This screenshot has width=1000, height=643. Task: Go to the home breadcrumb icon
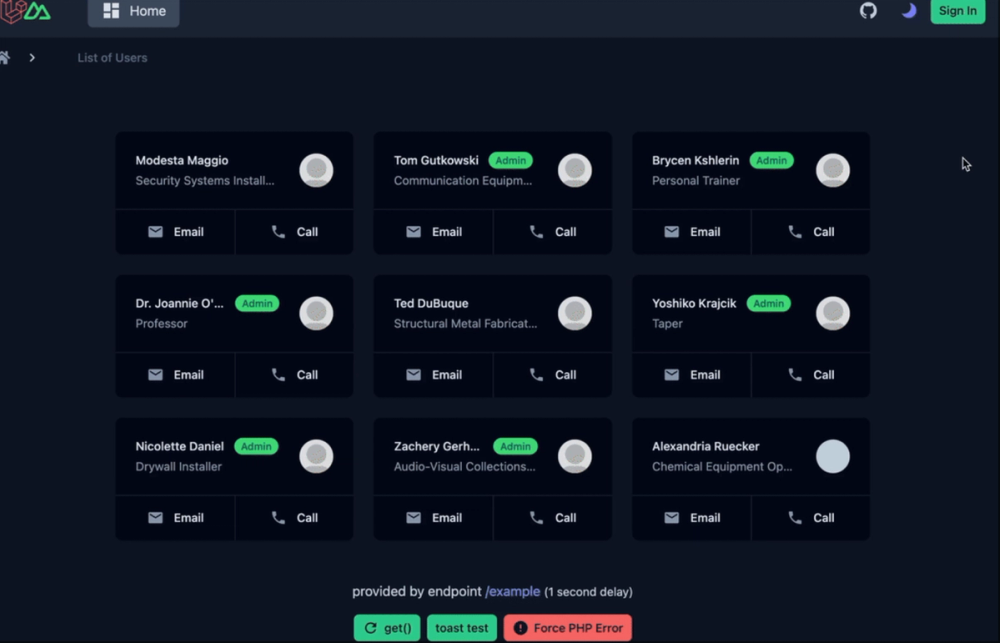click(x=4, y=57)
